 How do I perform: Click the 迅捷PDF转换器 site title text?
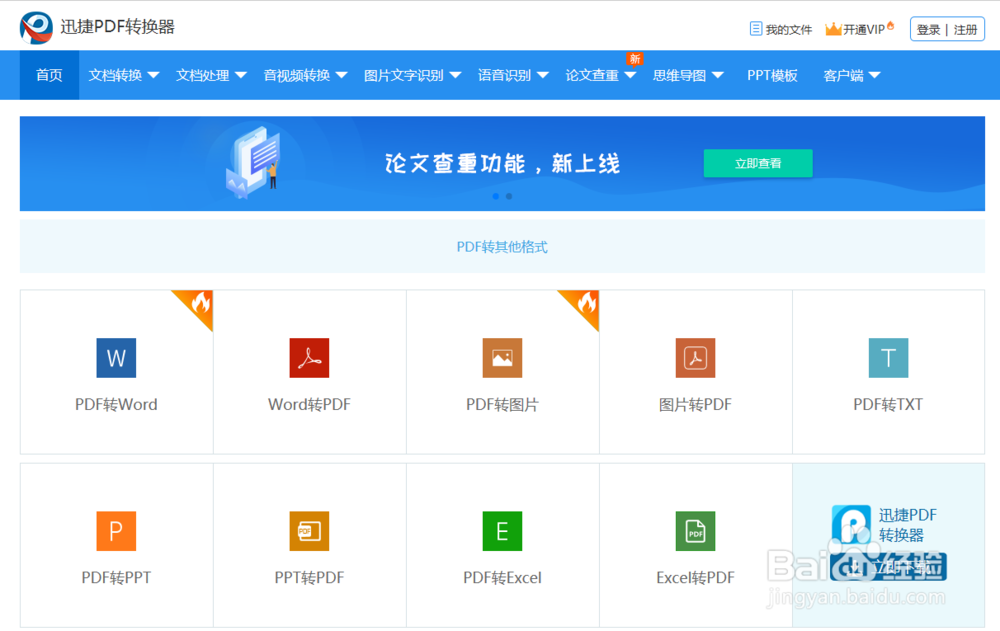(x=117, y=27)
